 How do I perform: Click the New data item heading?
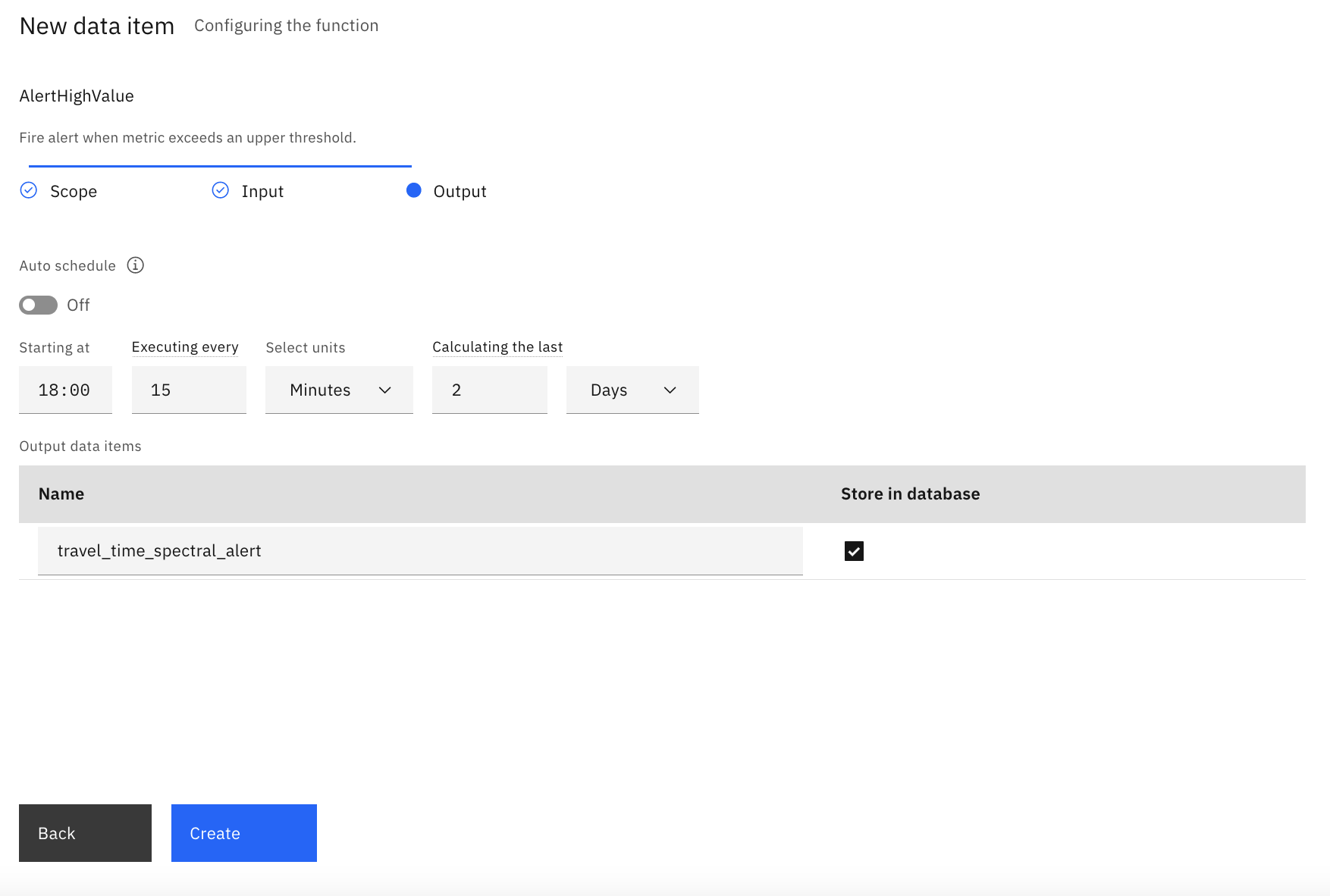coord(97,26)
